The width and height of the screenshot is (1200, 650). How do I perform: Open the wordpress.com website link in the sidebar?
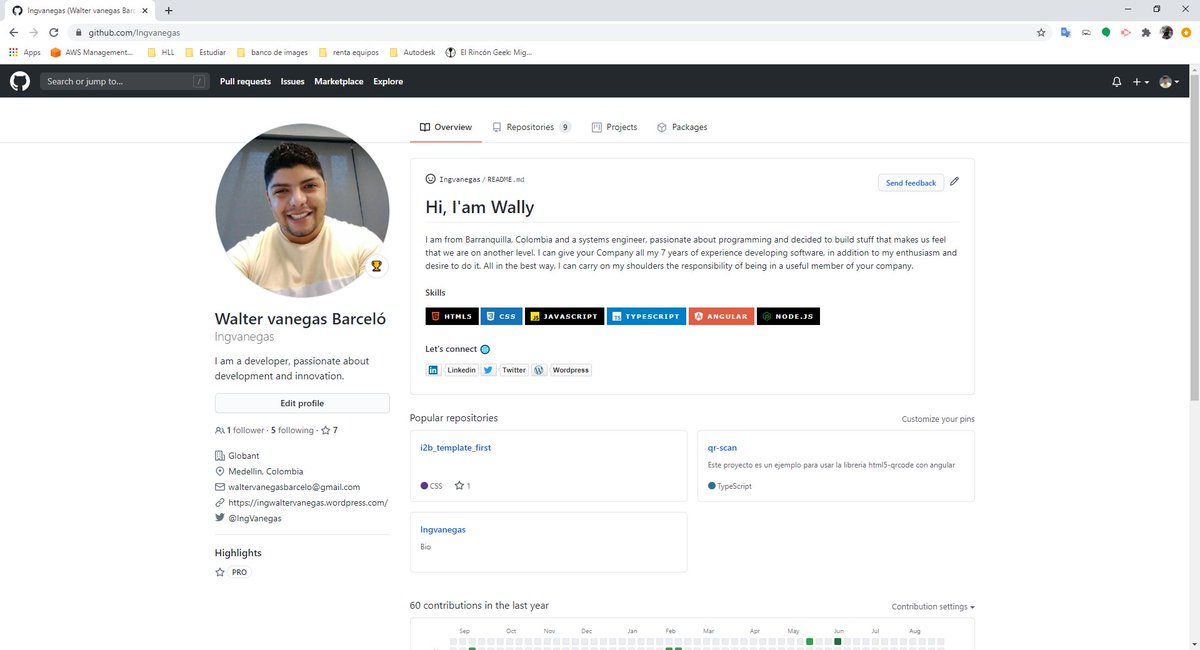pos(308,503)
